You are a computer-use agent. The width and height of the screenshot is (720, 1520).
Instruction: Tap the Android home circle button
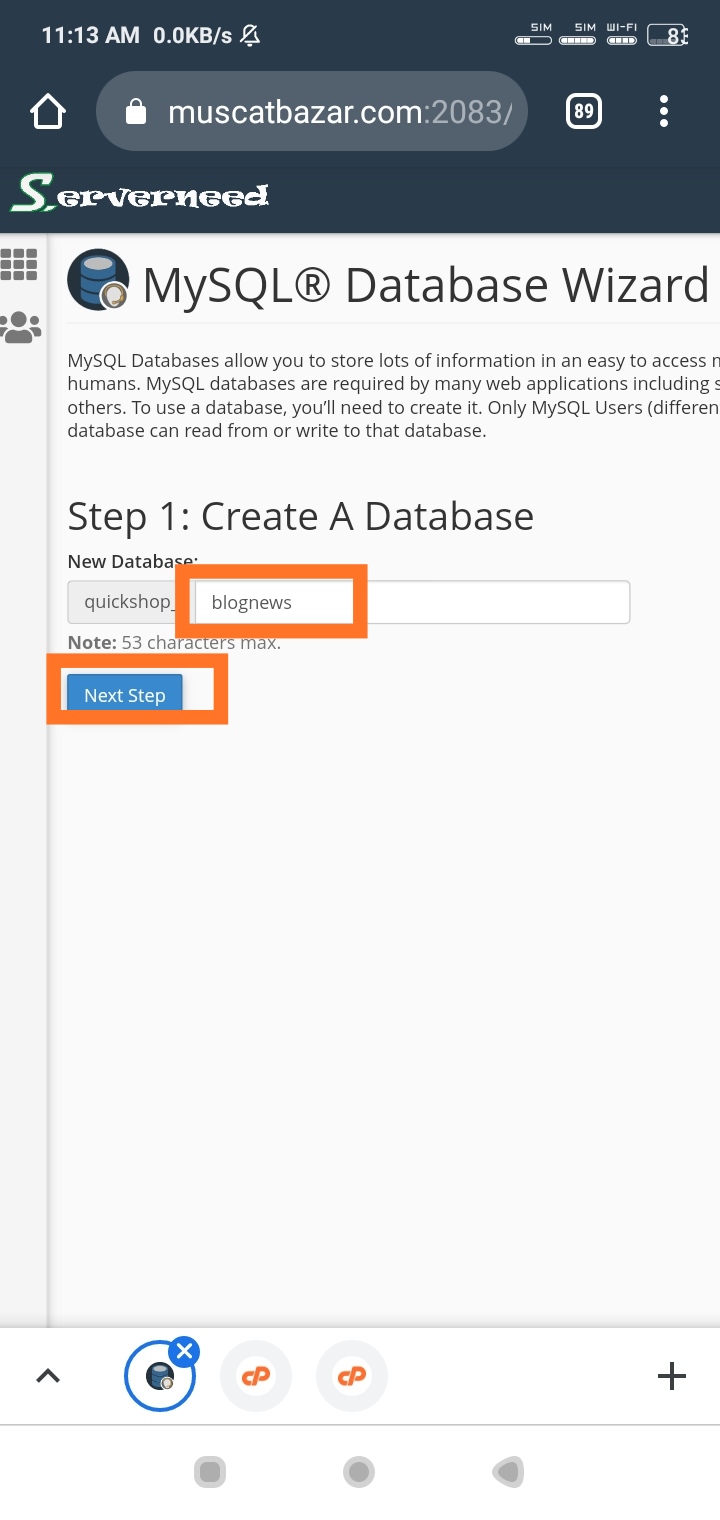[x=359, y=1472]
